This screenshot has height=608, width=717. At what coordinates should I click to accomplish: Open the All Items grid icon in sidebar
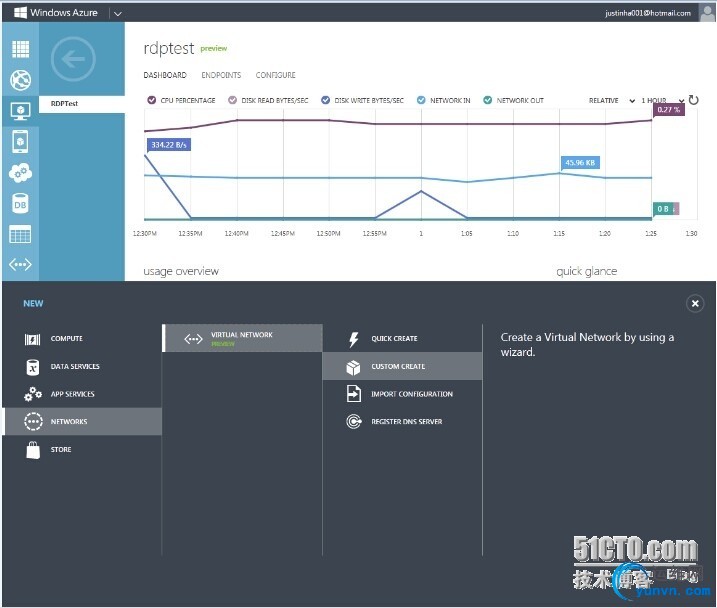20,49
